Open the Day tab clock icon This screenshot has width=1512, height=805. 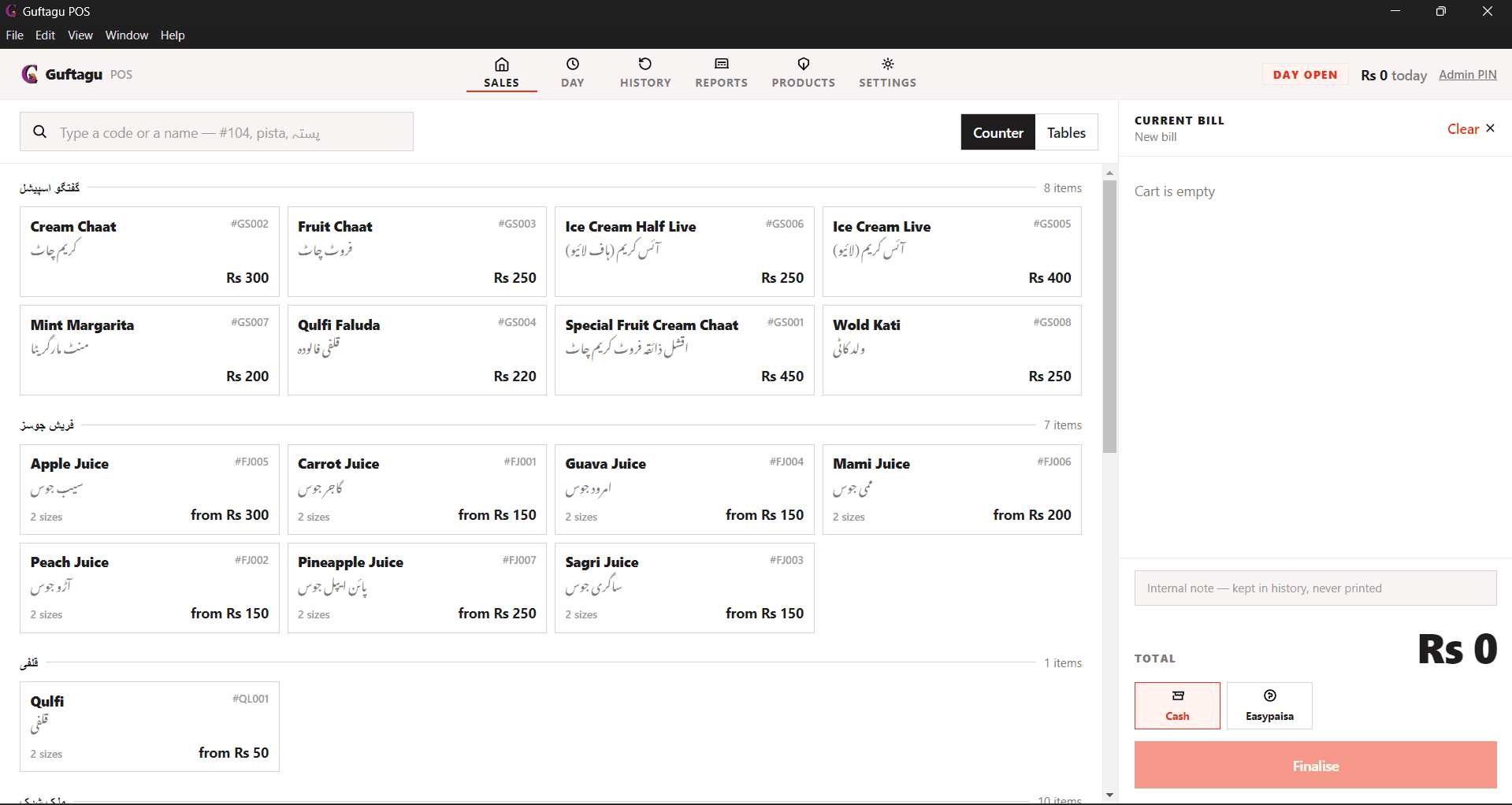[573, 64]
